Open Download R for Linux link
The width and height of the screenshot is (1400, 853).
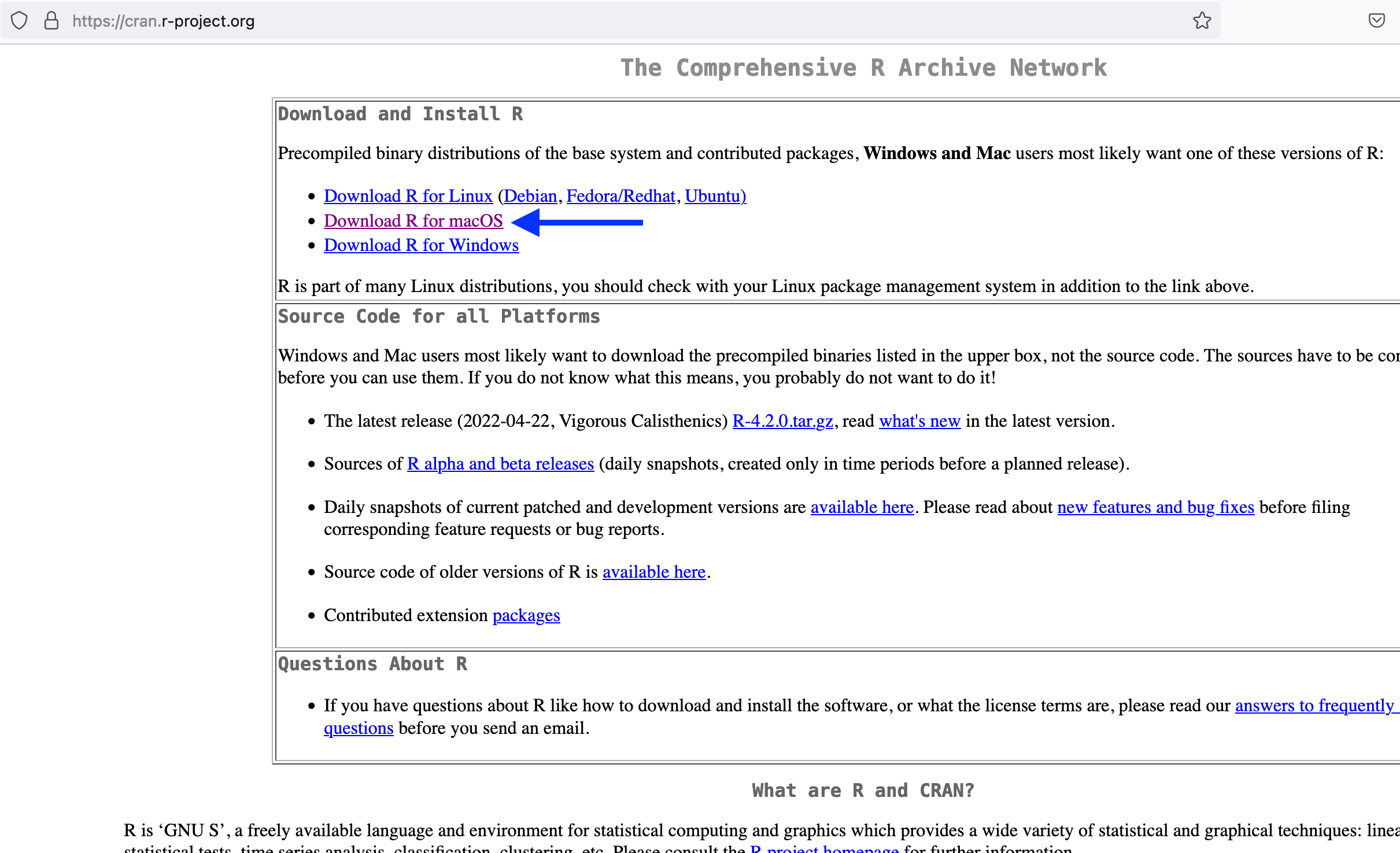(x=408, y=196)
